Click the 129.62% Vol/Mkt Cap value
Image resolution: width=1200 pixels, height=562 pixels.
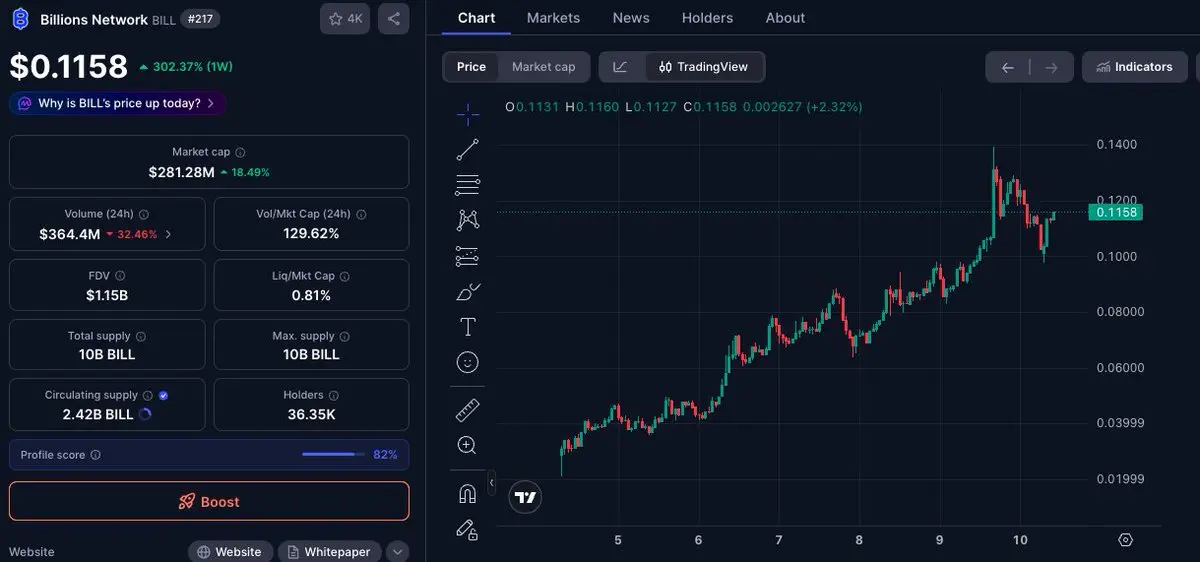pyautogui.click(x=311, y=233)
